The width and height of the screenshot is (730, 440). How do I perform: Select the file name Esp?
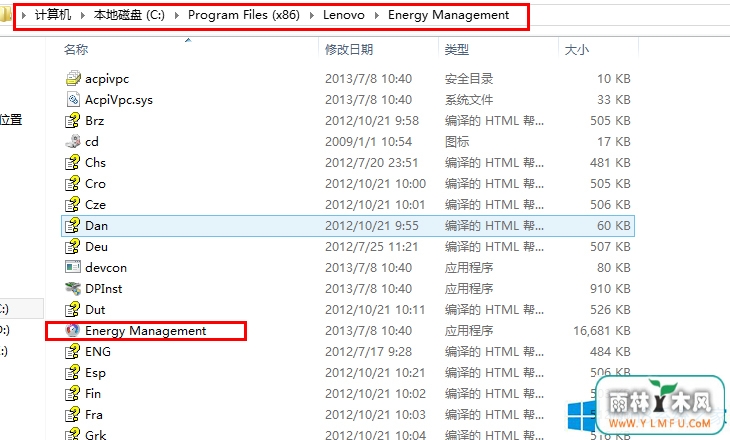[x=95, y=373]
